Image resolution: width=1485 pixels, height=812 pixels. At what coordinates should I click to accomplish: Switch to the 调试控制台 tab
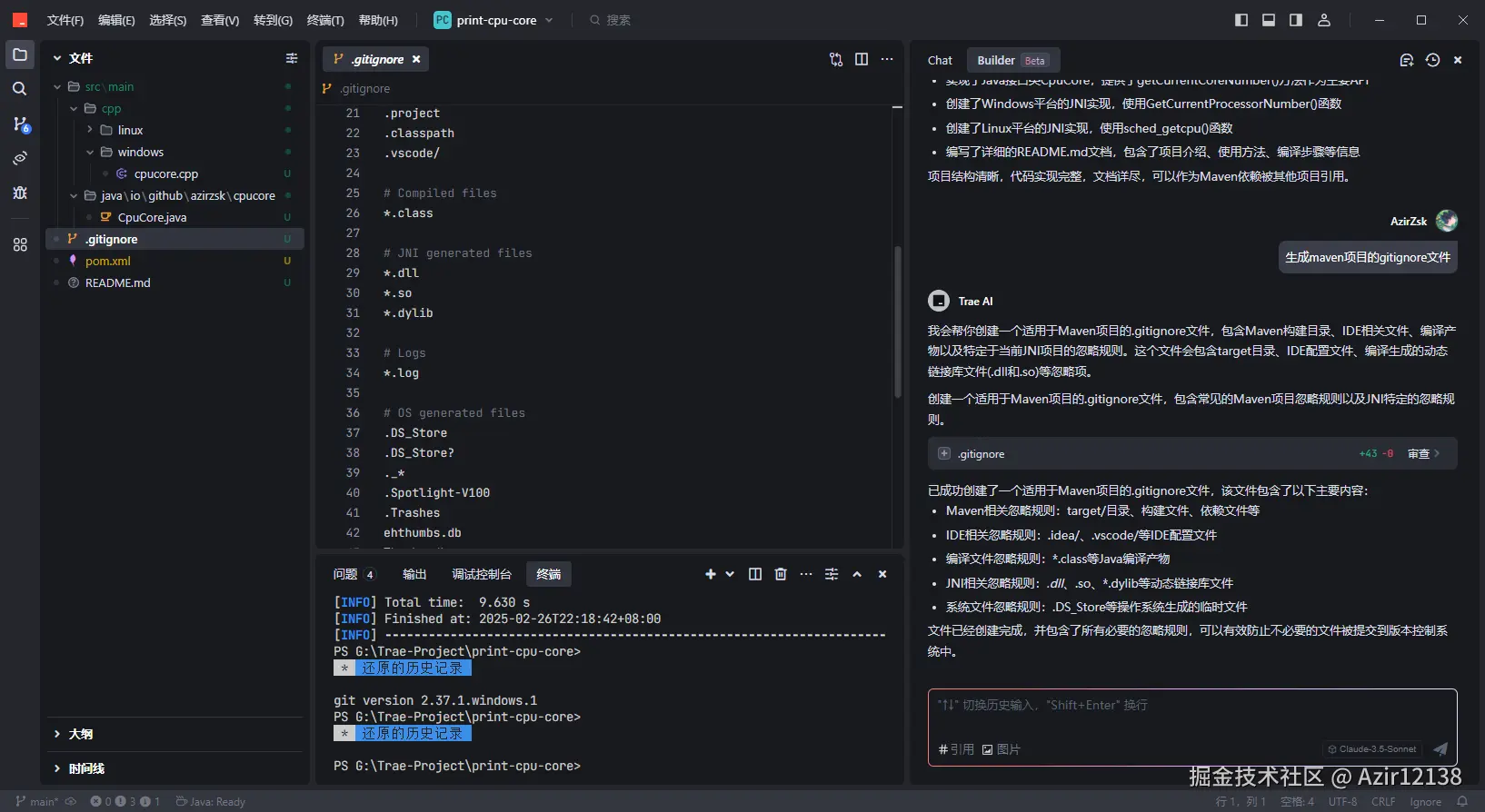coord(482,574)
